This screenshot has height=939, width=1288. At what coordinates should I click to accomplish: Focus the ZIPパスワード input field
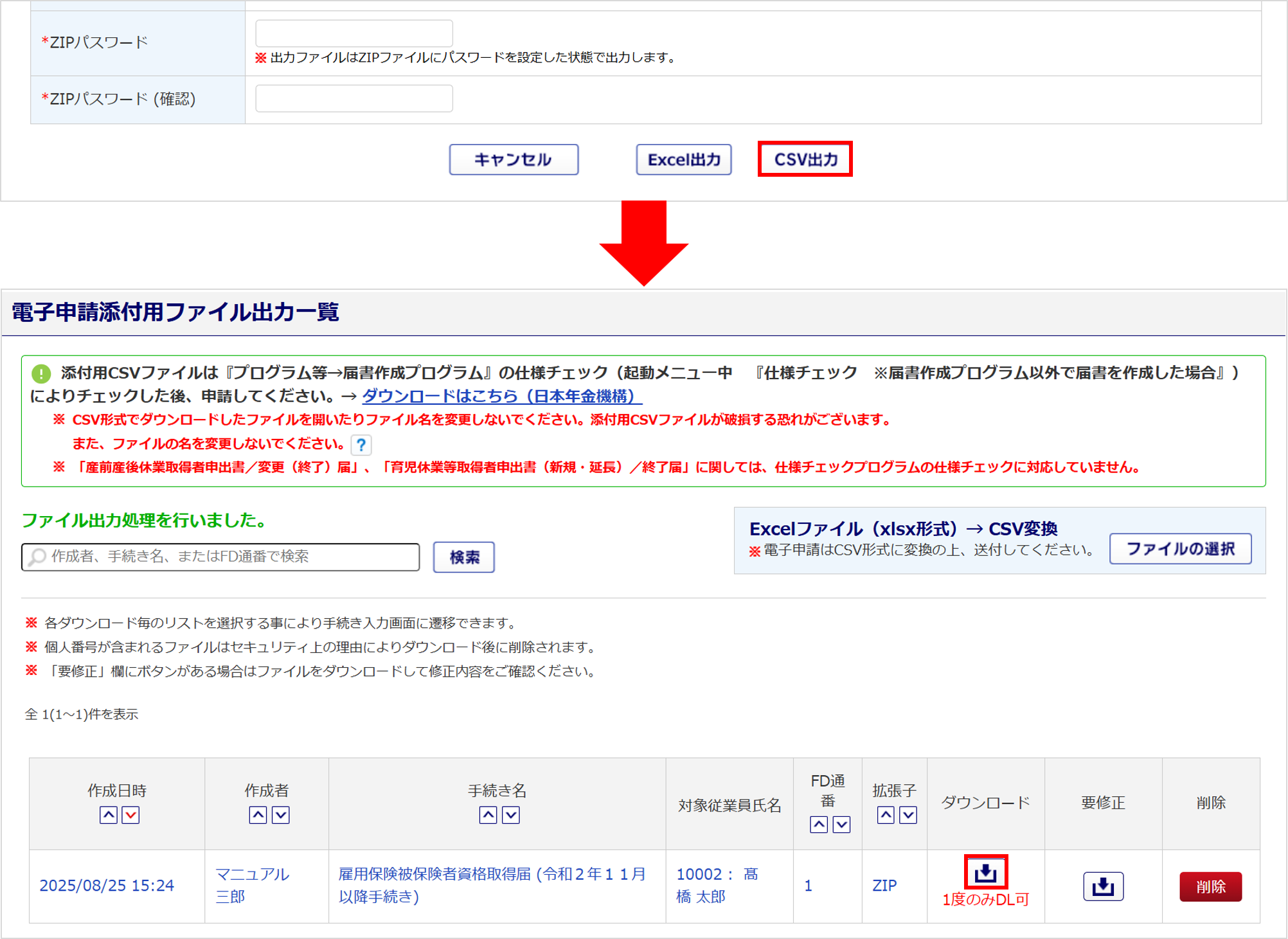(354, 33)
